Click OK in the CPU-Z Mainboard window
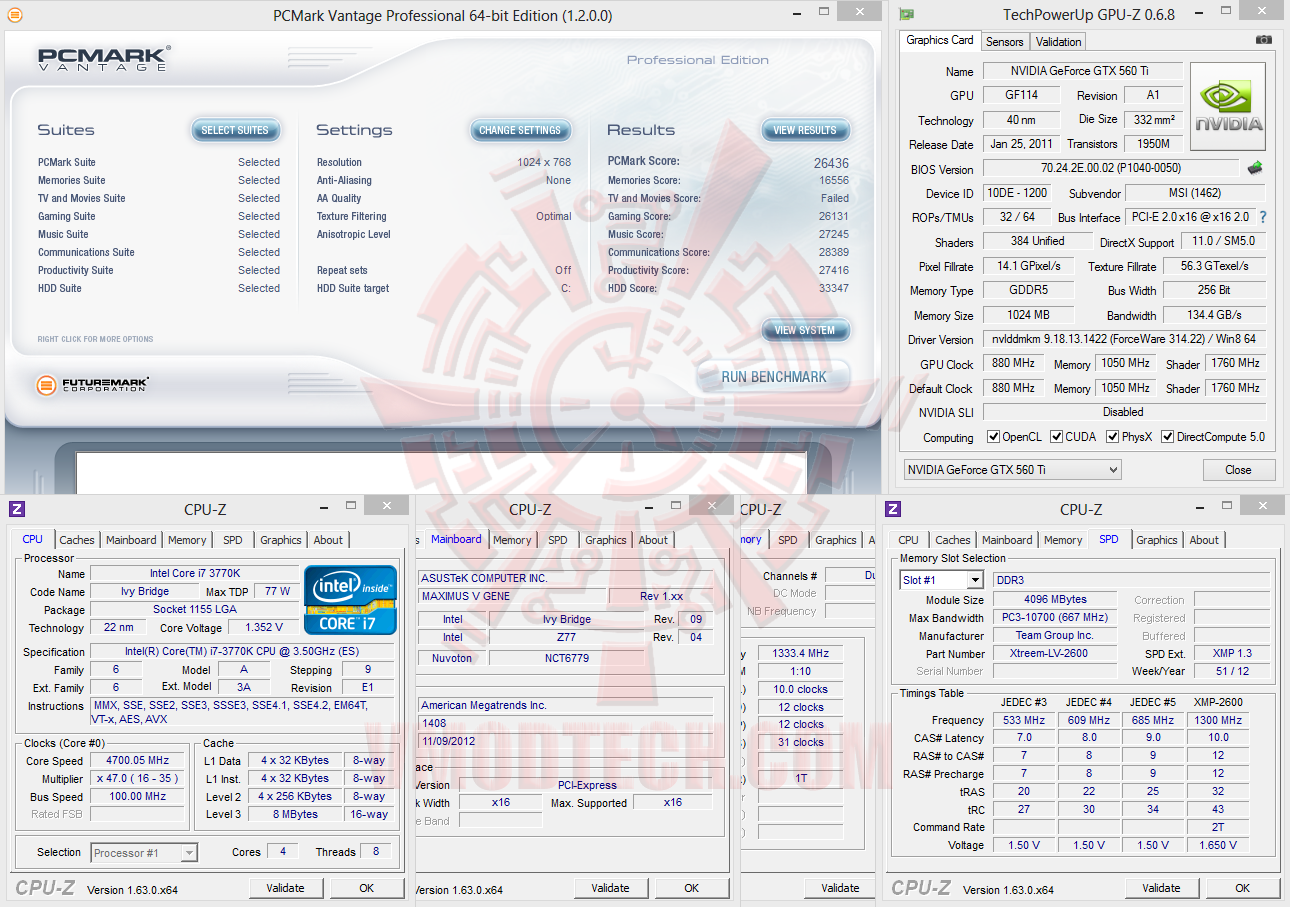1290x907 pixels. click(692, 888)
